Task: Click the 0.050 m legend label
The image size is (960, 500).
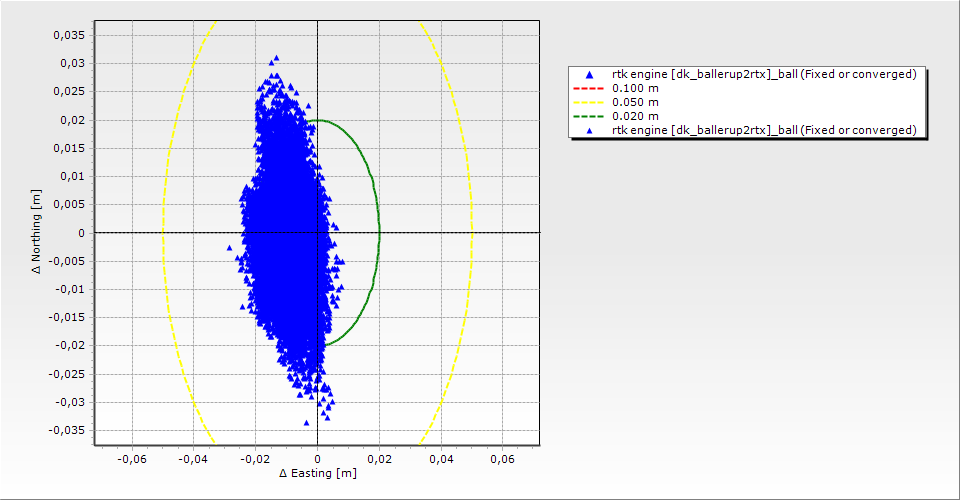Action: click(x=636, y=102)
